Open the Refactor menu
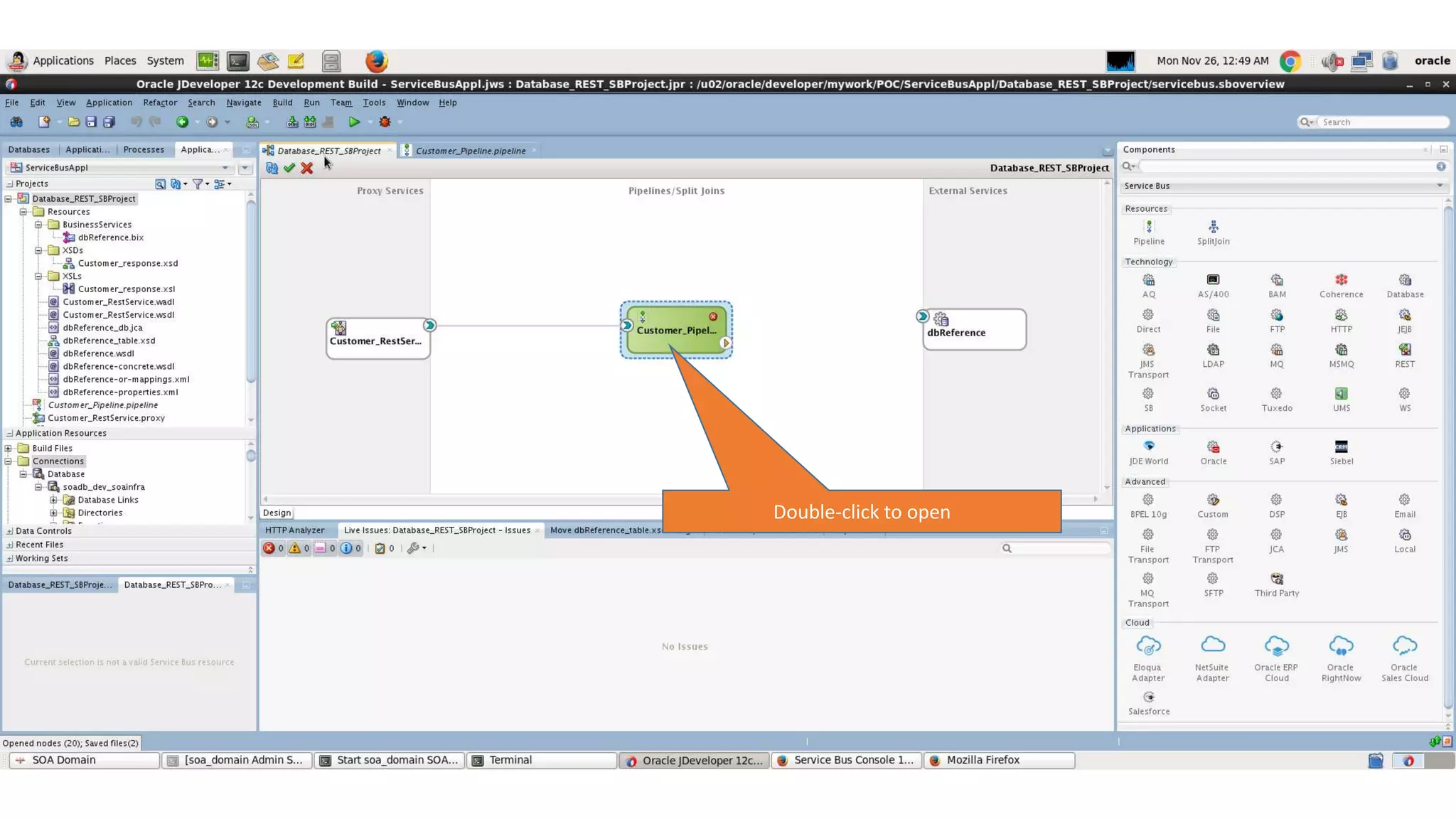This screenshot has width=1456, height=819. tap(160, 102)
